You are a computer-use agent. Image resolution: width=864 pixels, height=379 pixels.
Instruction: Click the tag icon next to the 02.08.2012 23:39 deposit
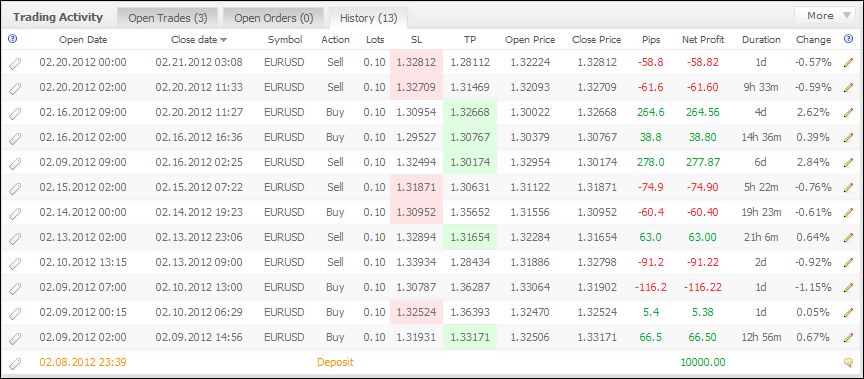(x=15, y=363)
